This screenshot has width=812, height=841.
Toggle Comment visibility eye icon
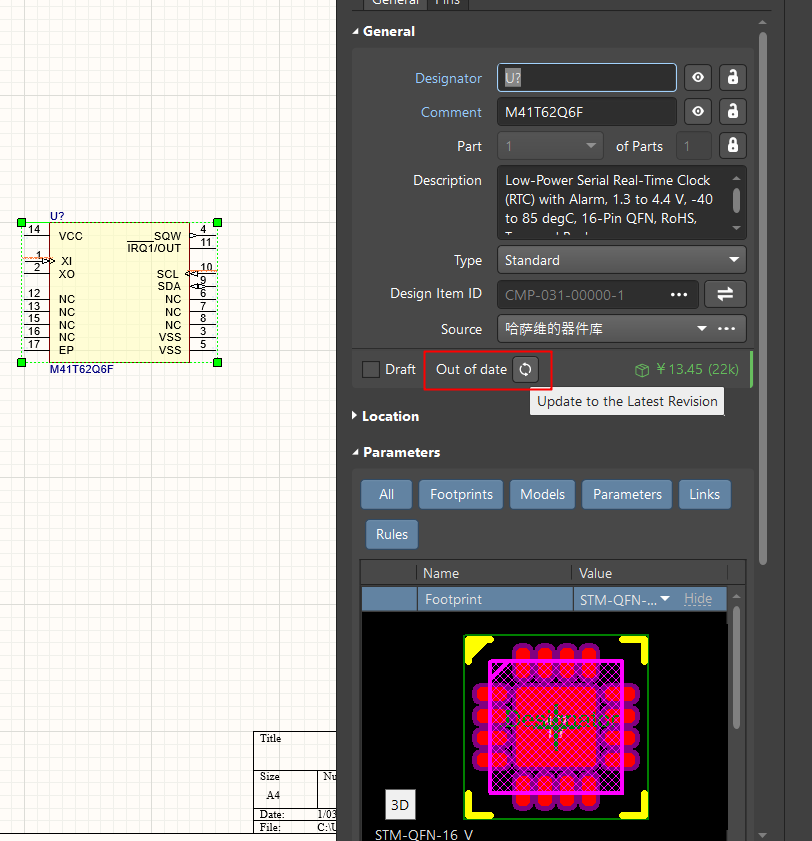pos(698,112)
